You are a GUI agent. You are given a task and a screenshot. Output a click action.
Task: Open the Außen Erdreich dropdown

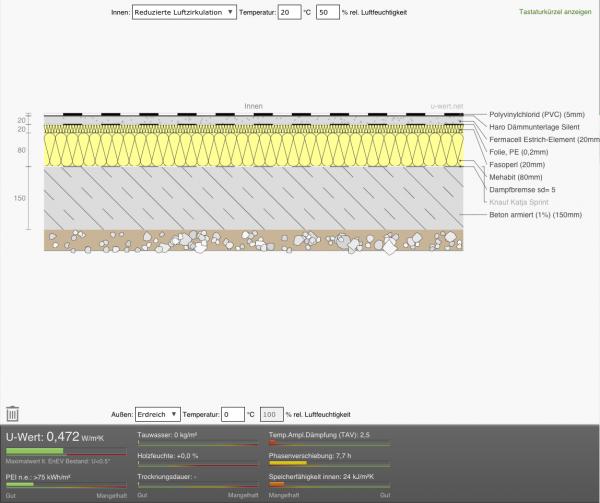pos(157,413)
